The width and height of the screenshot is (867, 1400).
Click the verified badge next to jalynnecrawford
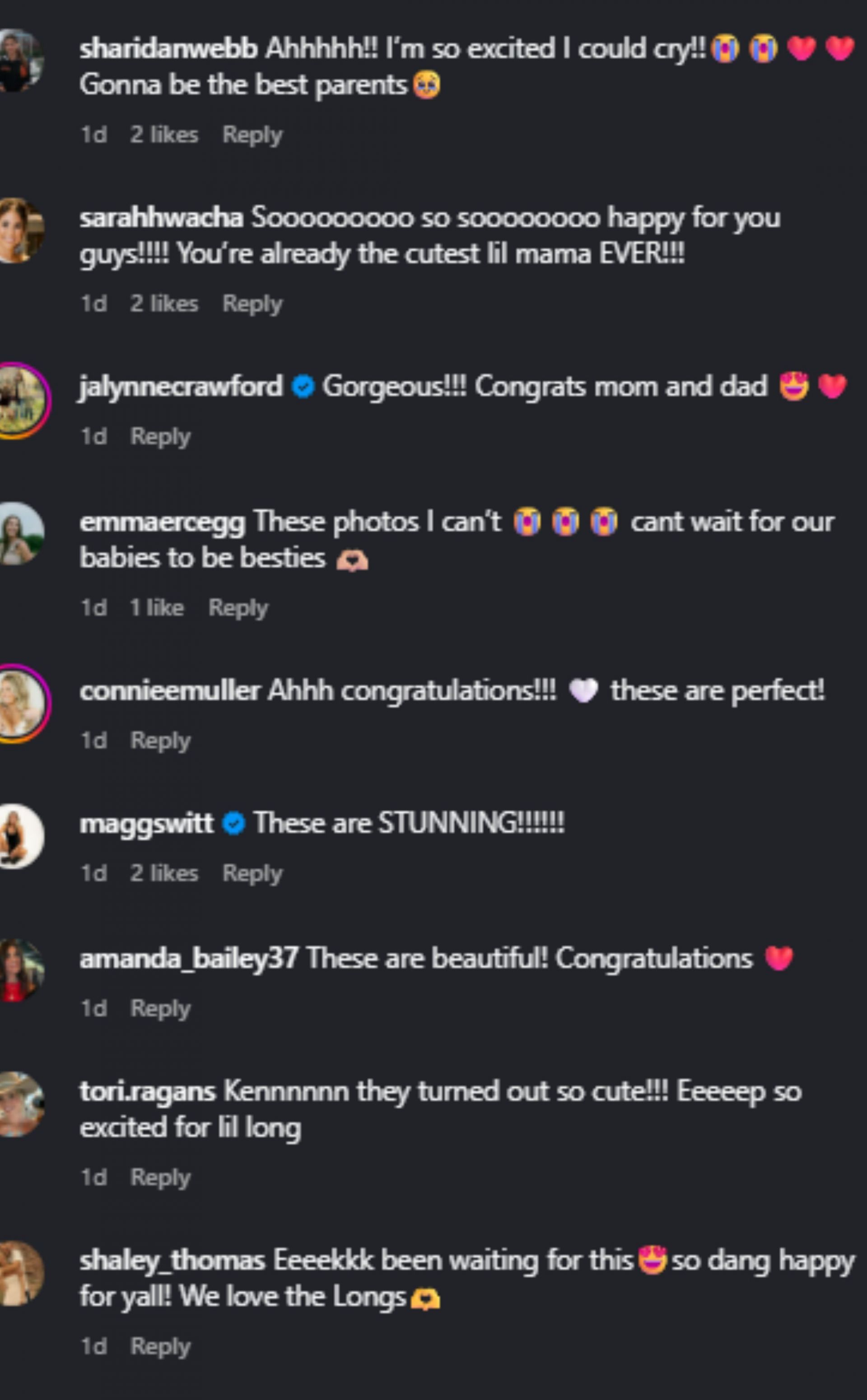click(303, 387)
